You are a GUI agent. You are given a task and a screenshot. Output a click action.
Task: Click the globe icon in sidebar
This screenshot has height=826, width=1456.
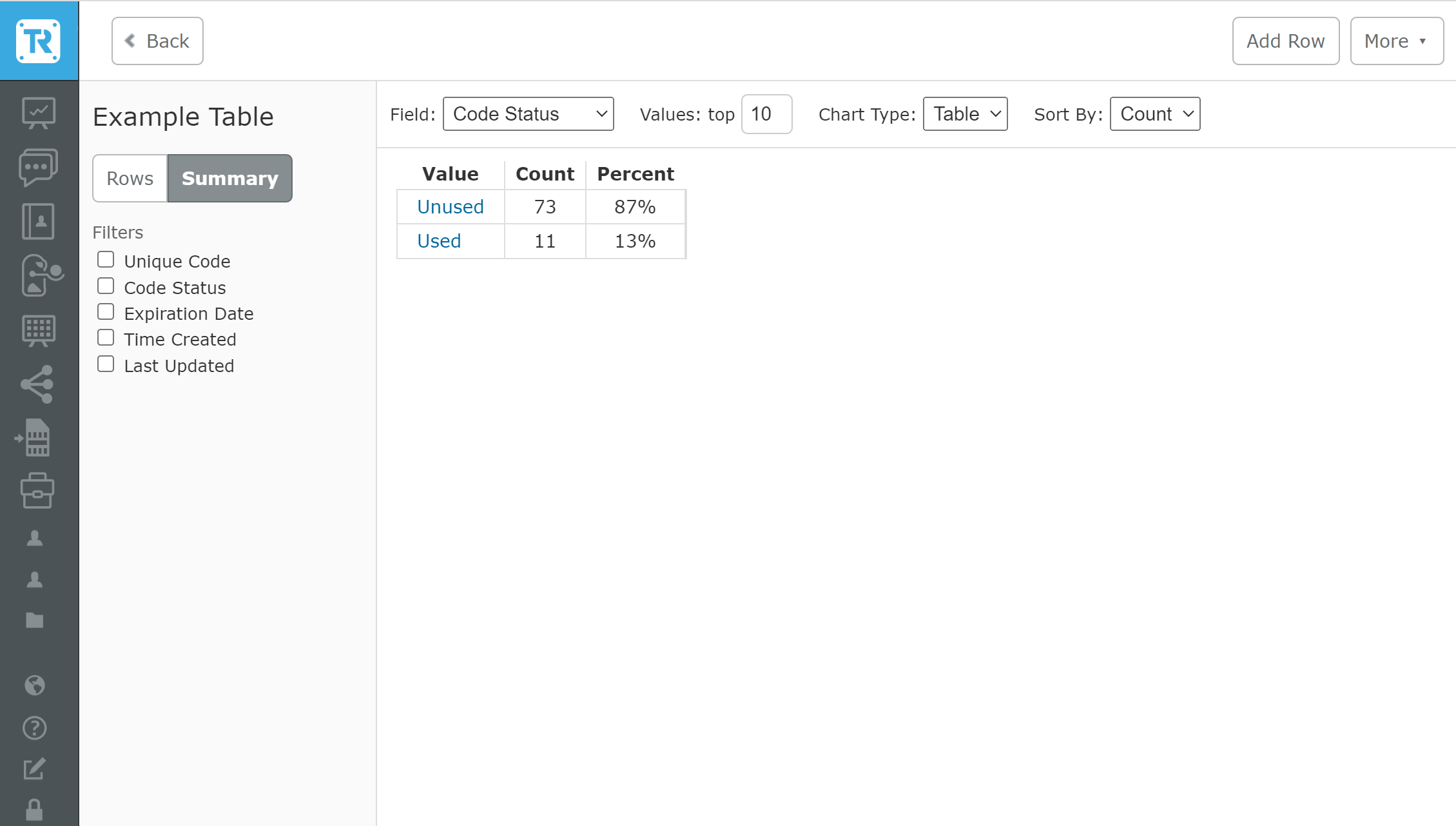(35, 685)
